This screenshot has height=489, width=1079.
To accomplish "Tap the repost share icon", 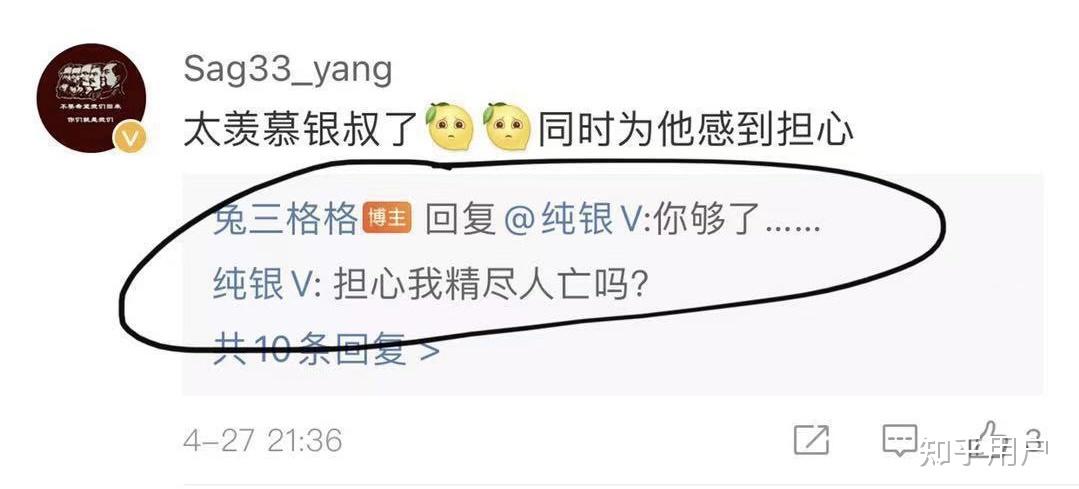I will [811, 439].
